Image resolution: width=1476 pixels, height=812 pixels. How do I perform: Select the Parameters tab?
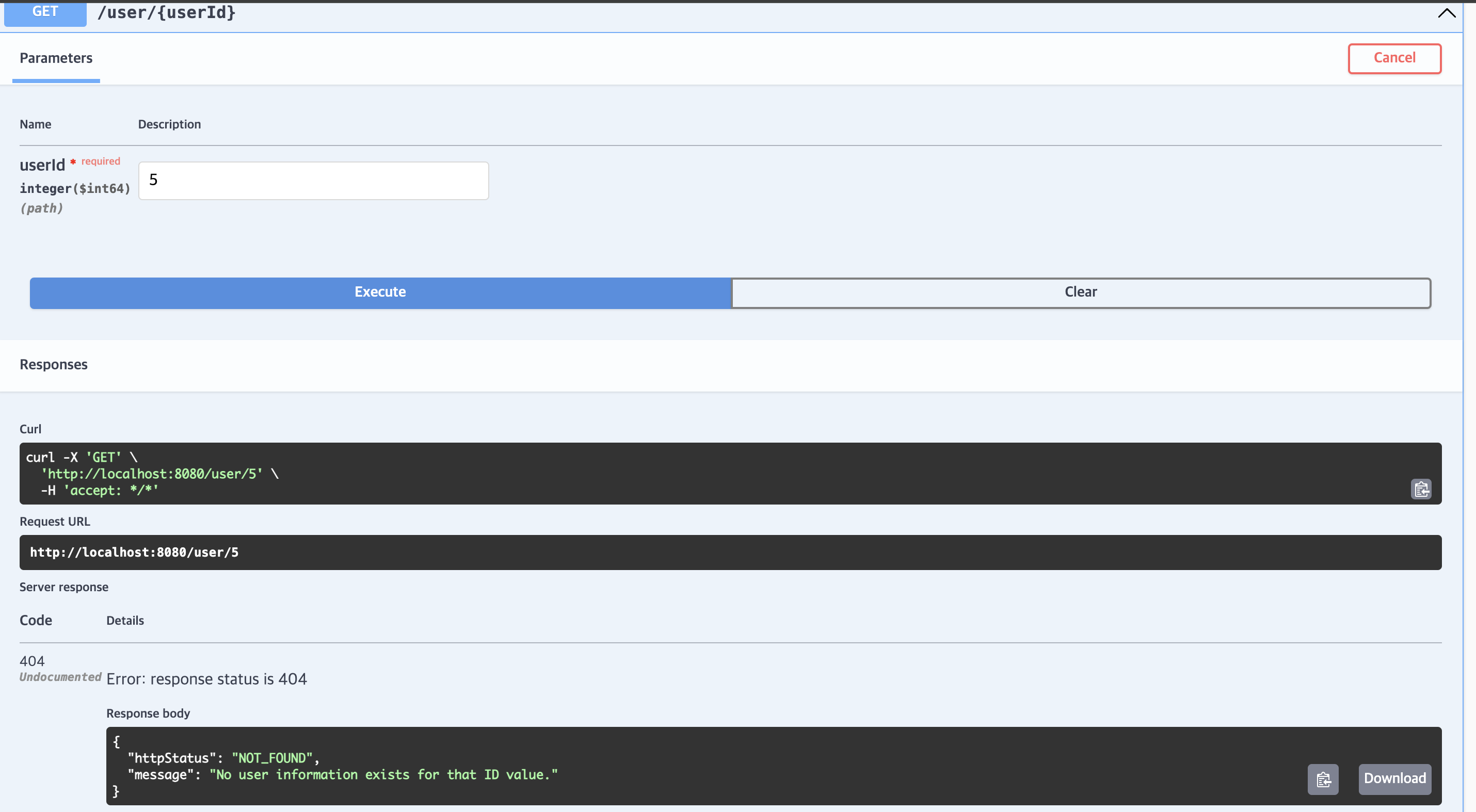[x=56, y=58]
